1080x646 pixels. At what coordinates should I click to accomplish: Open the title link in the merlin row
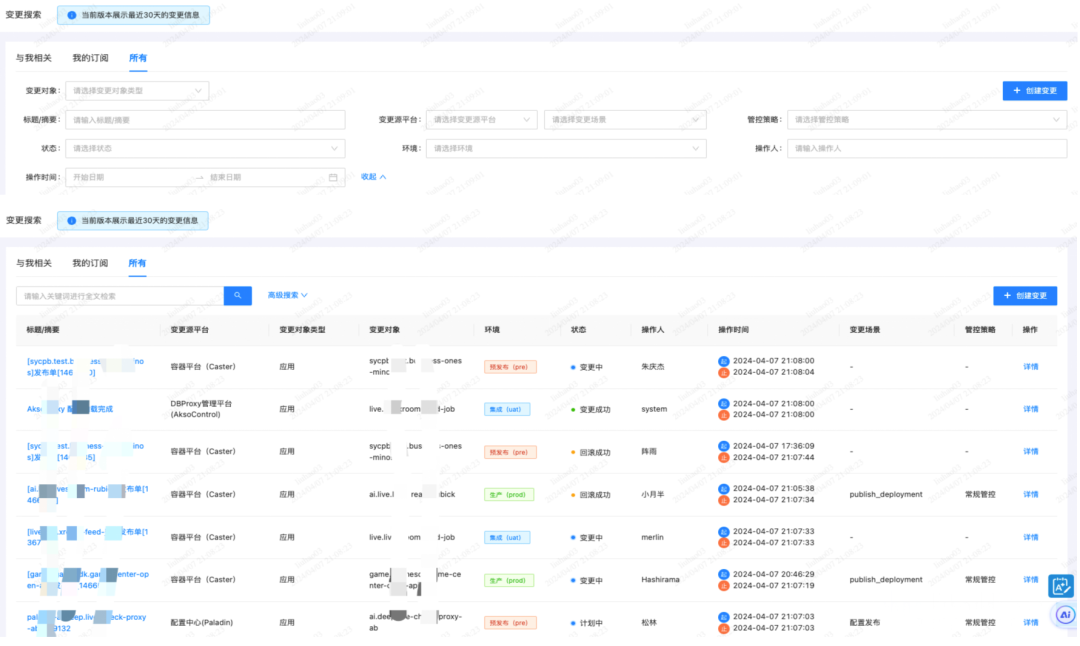(x=87, y=537)
